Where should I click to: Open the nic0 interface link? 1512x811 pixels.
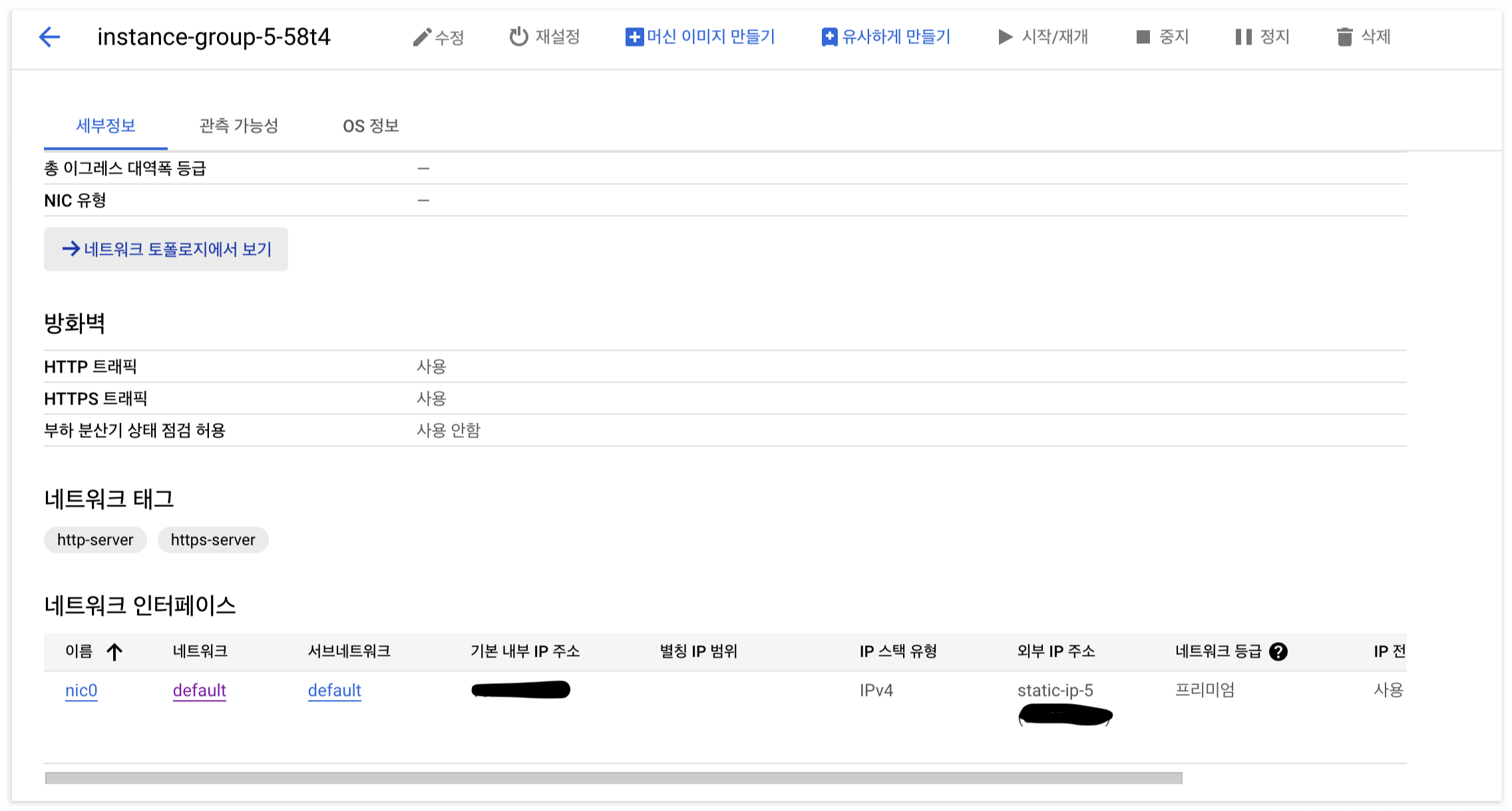(81, 691)
